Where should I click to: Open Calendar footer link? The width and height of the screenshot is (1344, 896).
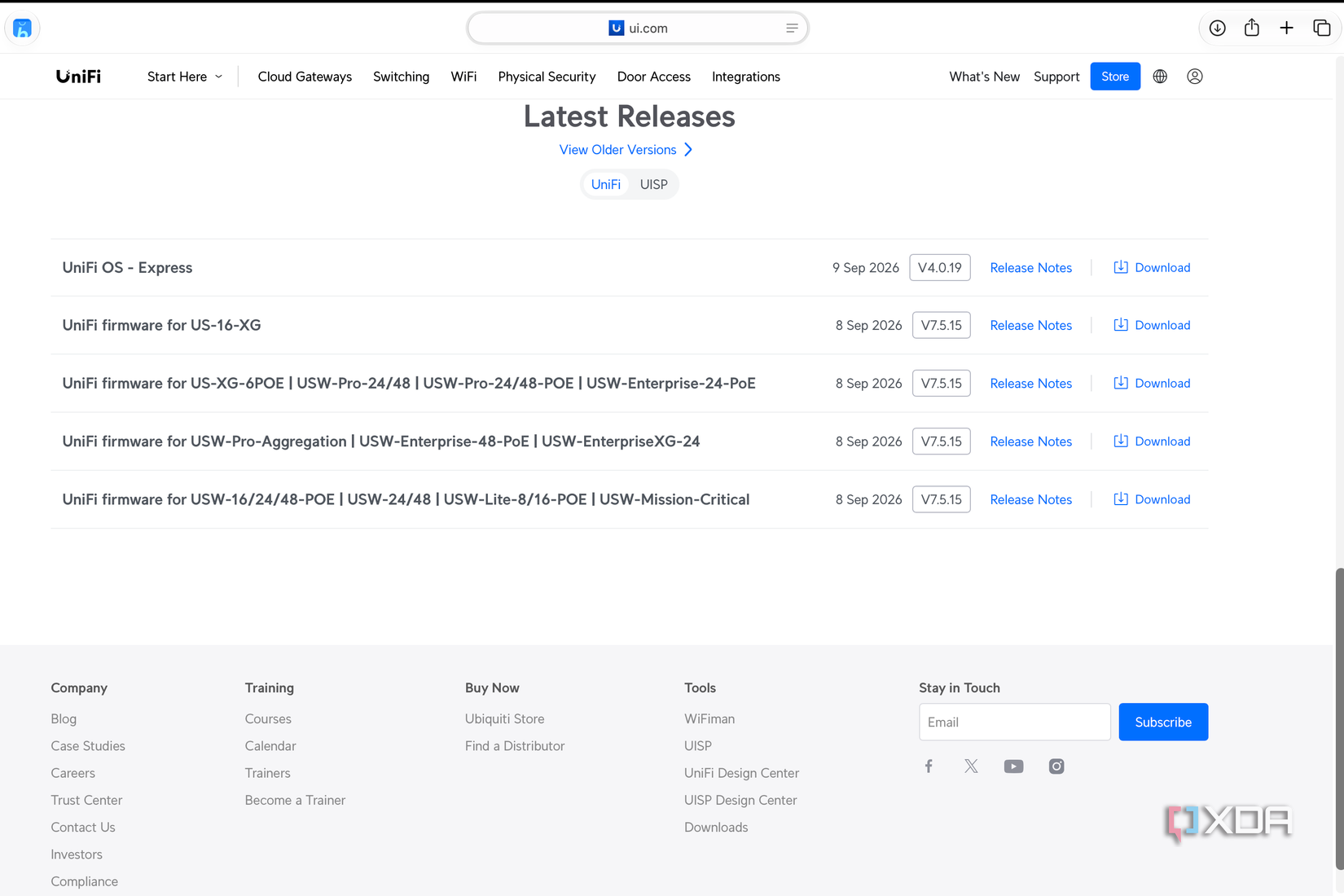[x=270, y=745]
